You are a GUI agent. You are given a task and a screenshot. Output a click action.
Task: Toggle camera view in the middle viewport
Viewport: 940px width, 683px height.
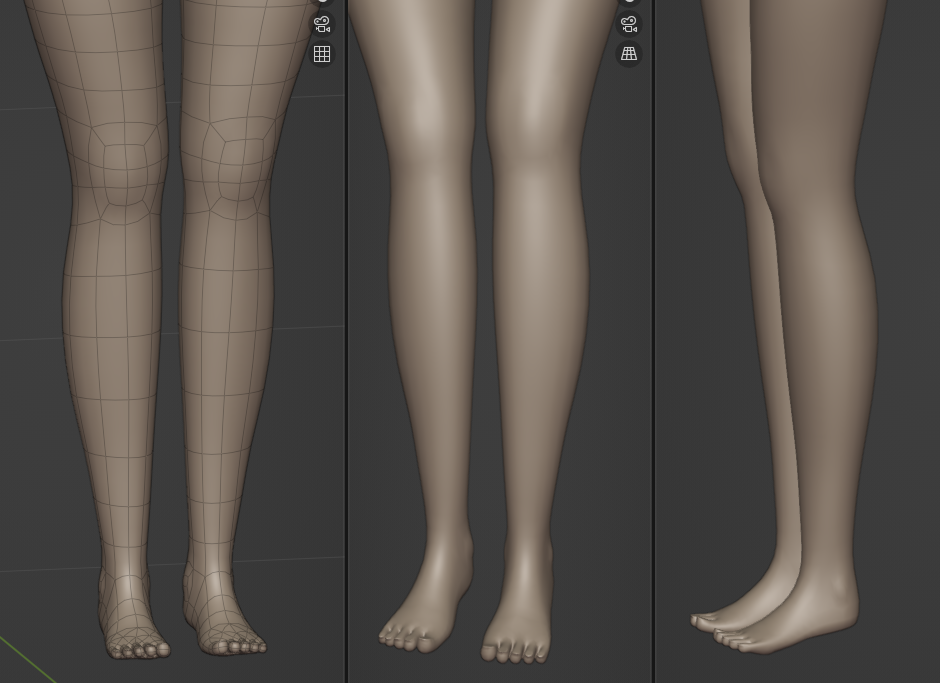(x=629, y=25)
